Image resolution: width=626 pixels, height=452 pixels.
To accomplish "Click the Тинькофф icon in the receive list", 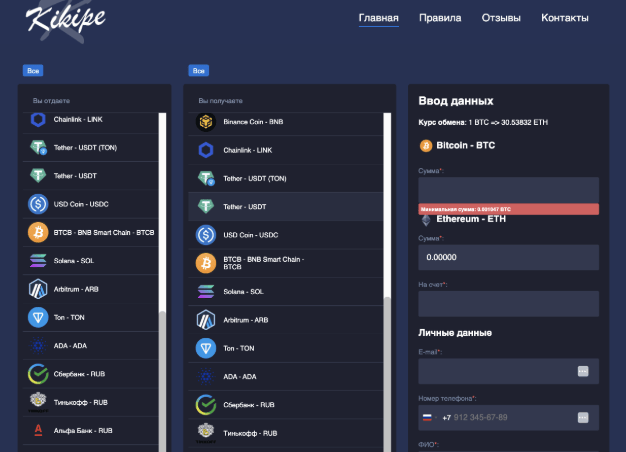I will pyautogui.click(x=206, y=433).
